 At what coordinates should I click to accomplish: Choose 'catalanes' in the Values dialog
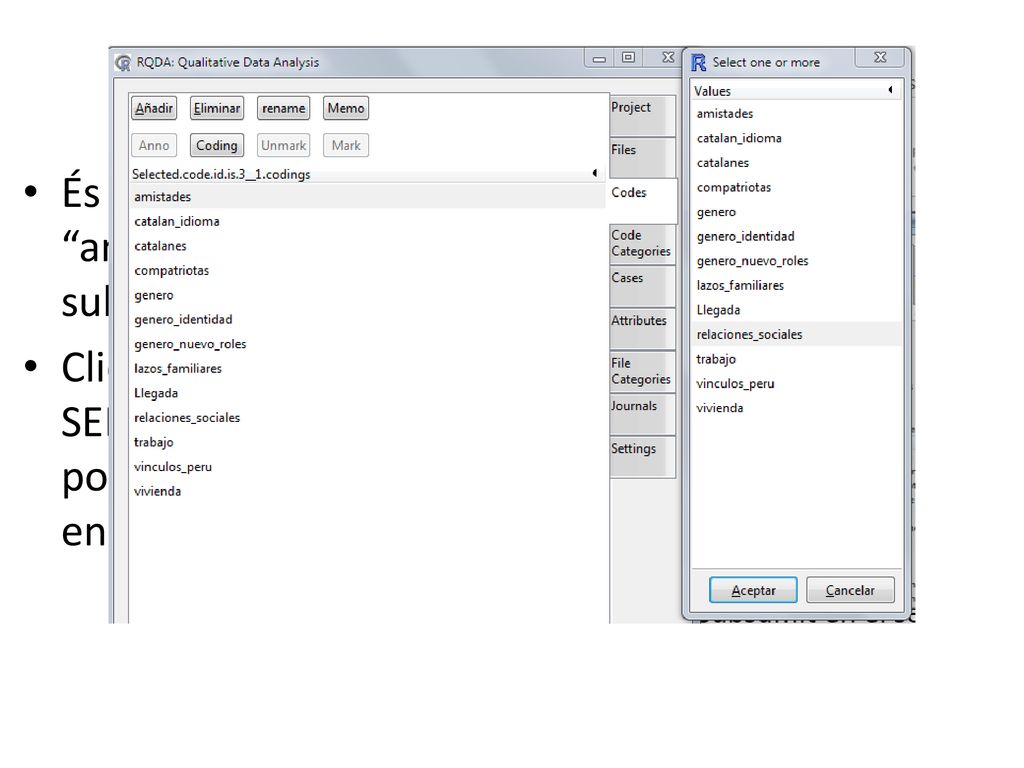797,163
